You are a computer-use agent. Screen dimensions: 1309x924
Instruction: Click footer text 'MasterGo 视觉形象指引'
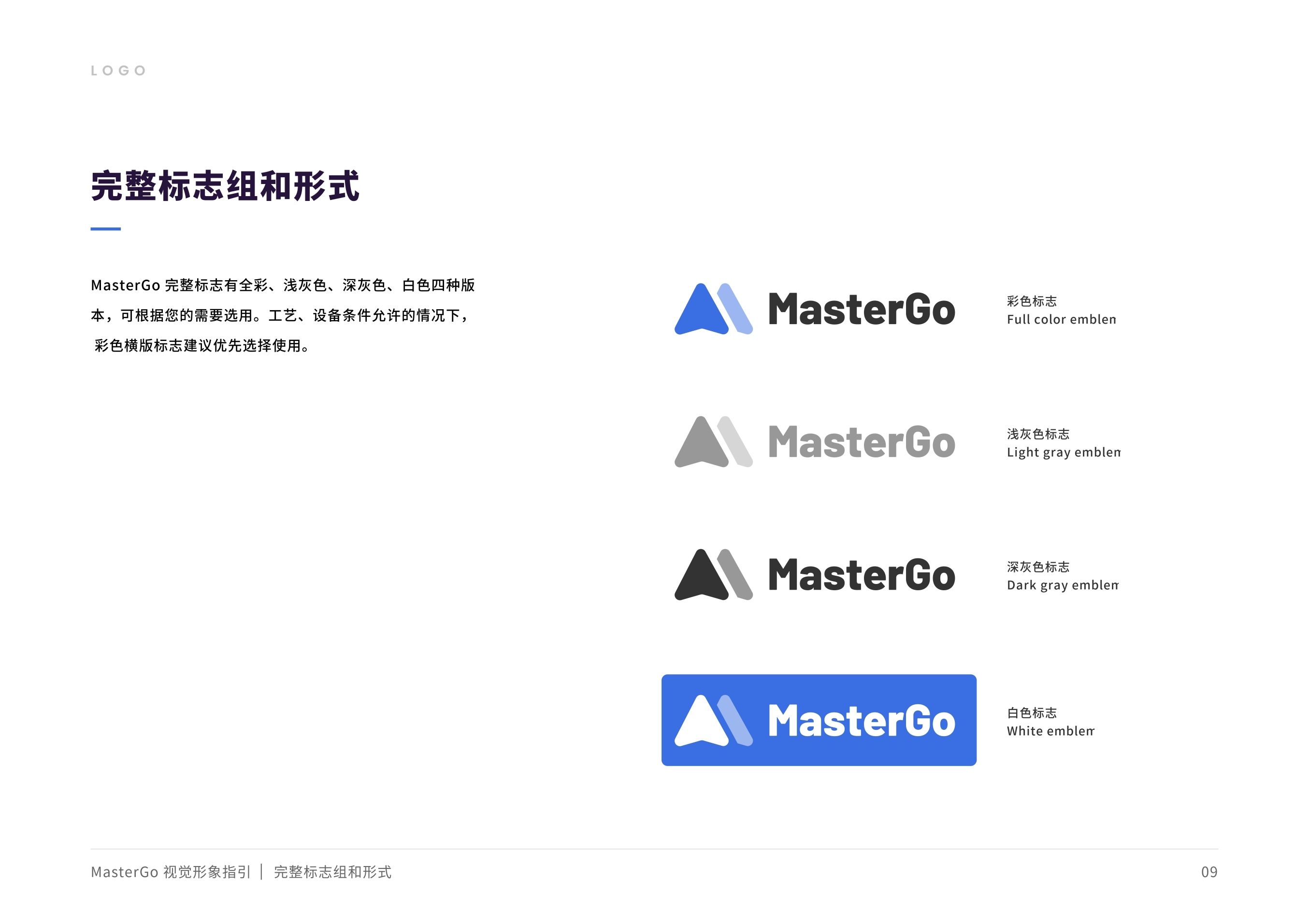171,871
